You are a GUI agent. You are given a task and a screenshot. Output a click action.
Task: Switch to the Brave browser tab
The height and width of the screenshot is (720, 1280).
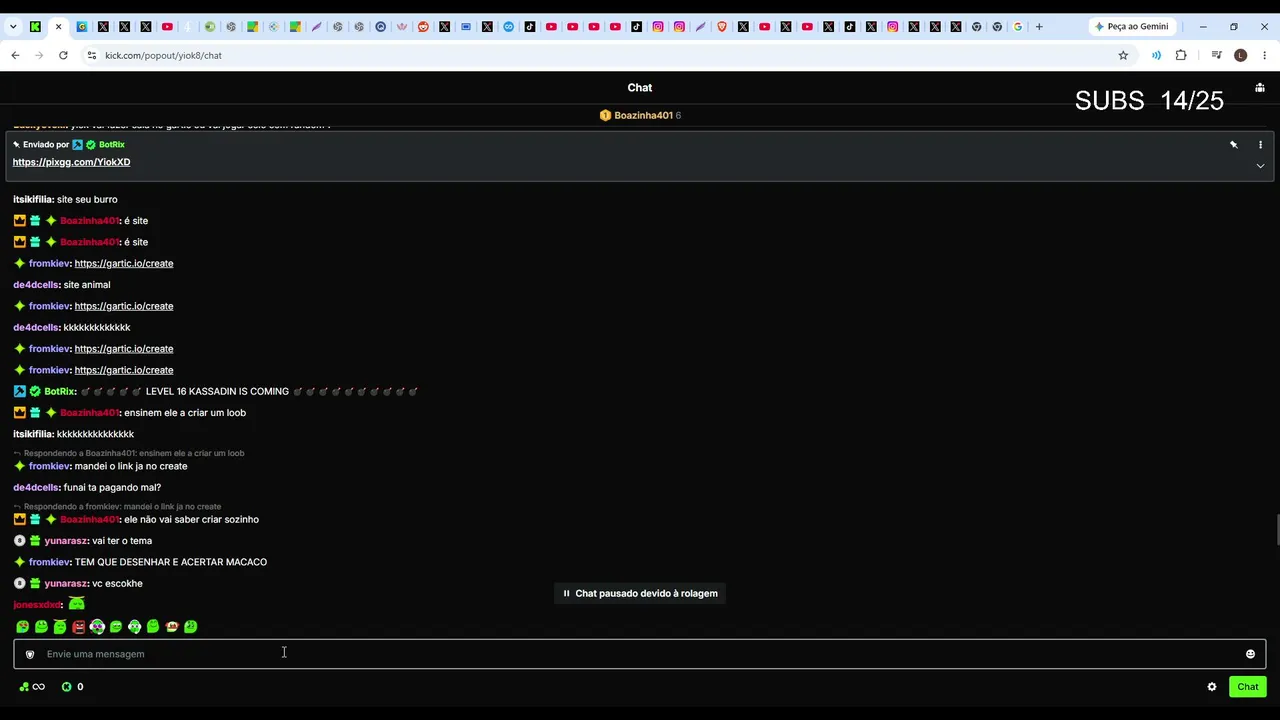click(x=722, y=27)
